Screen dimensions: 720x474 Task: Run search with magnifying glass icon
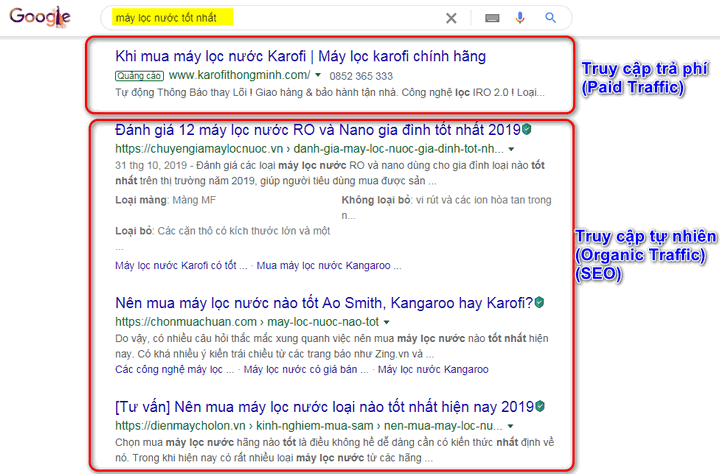551,18
